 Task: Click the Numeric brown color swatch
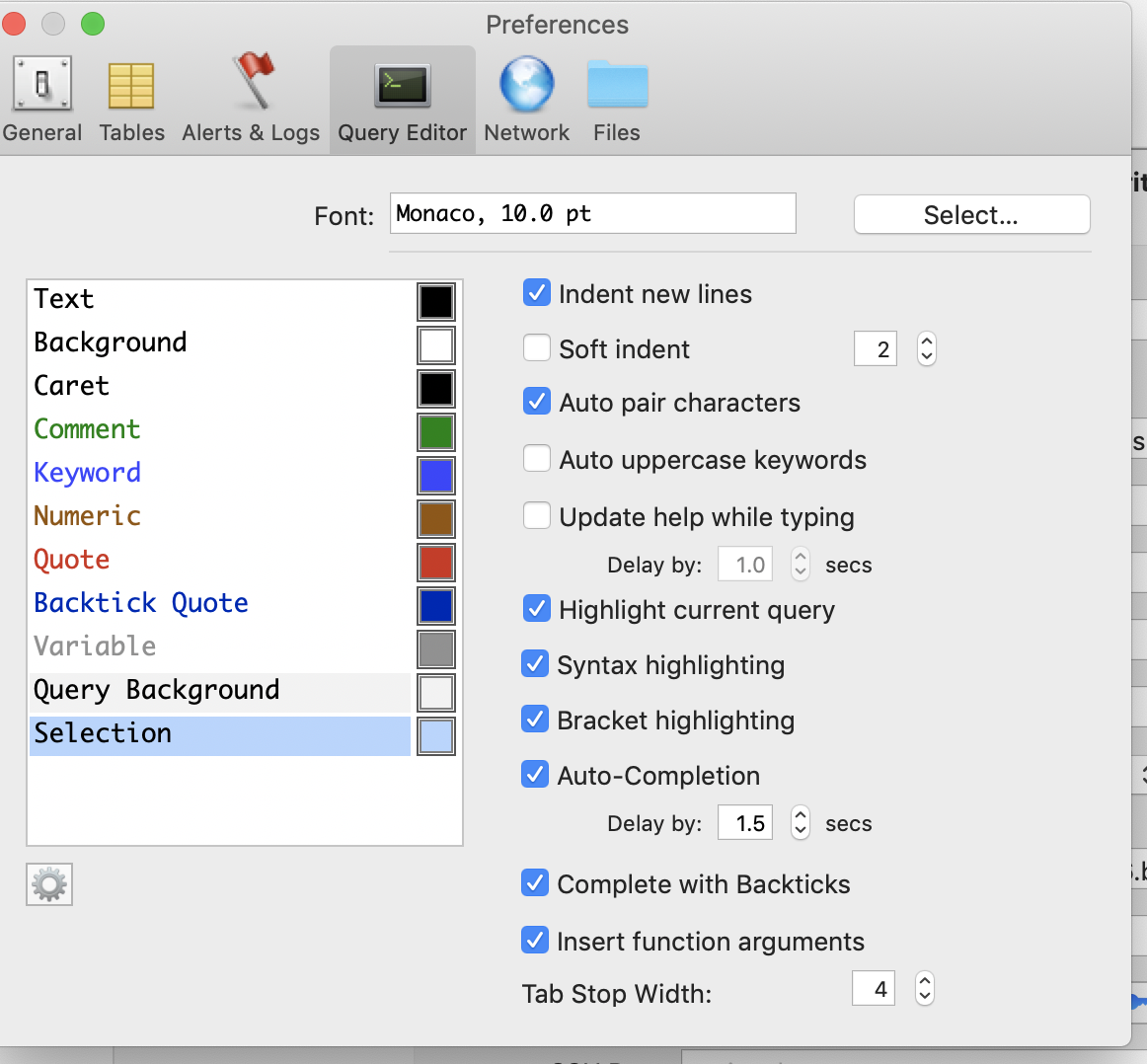(436, 519)
